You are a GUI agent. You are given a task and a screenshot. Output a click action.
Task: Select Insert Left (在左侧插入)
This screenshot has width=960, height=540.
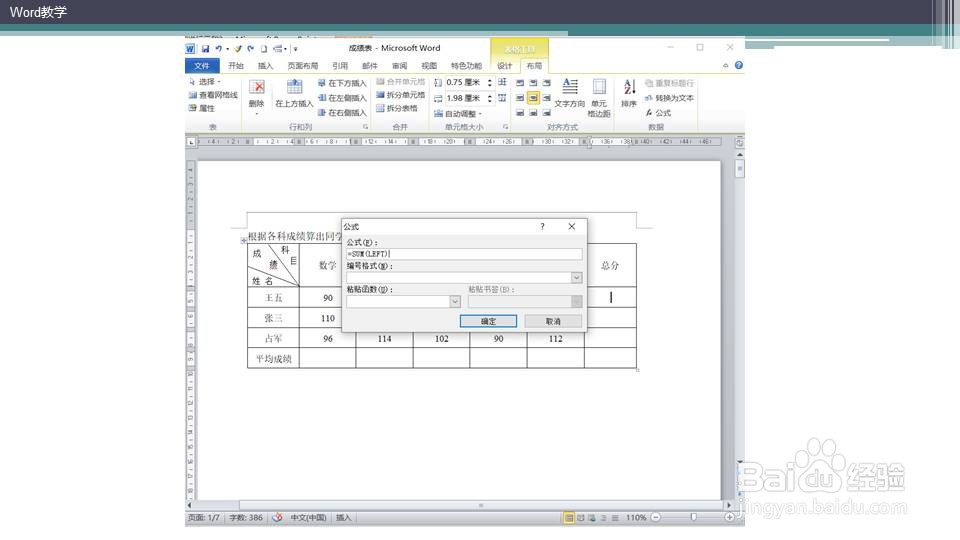[342, 98]
